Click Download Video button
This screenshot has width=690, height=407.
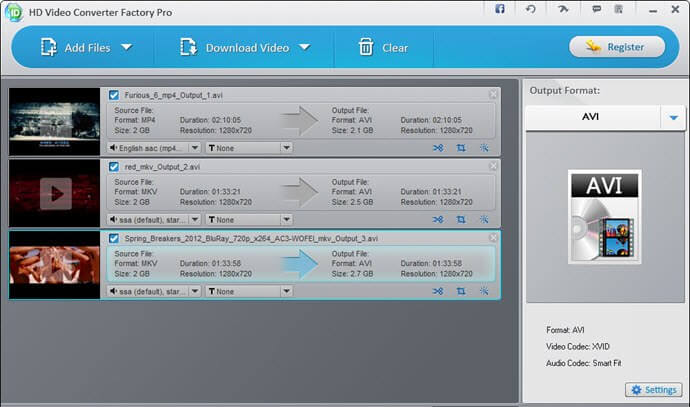235,48
